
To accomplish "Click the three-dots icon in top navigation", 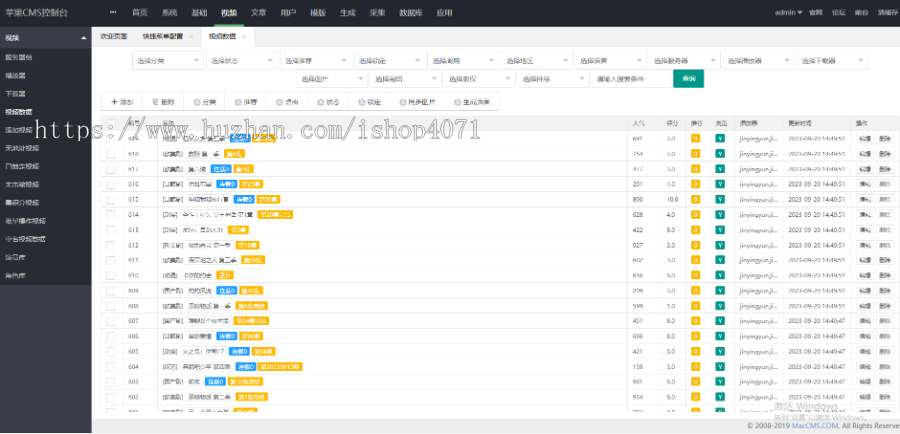I will [112, 13].
